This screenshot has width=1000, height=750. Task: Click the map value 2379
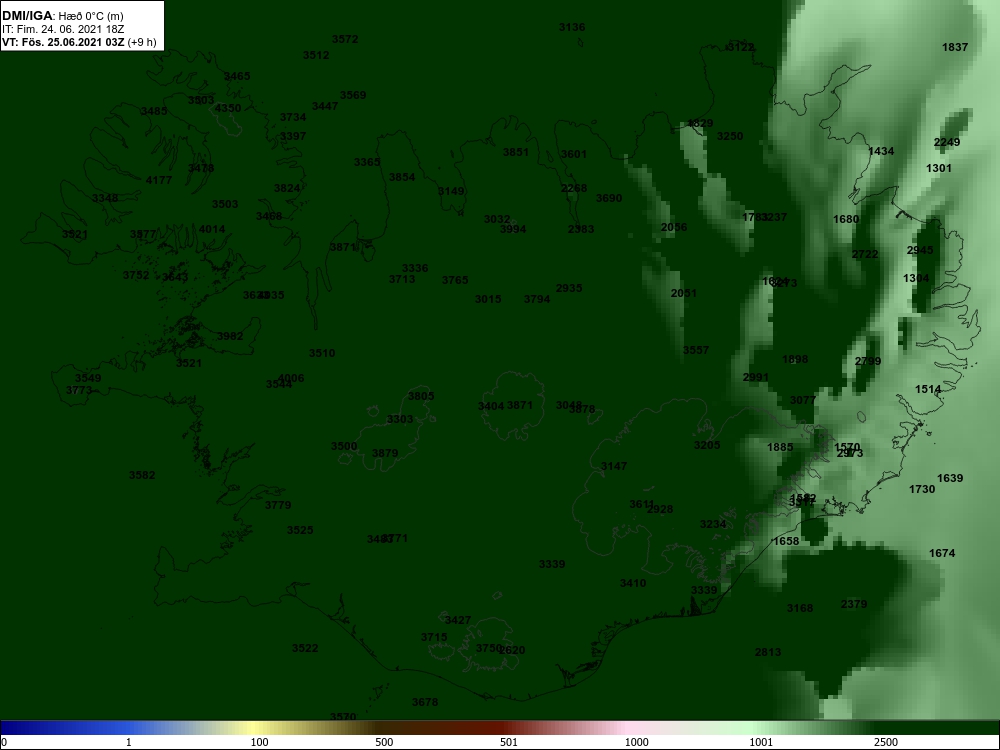pos(854,605)
